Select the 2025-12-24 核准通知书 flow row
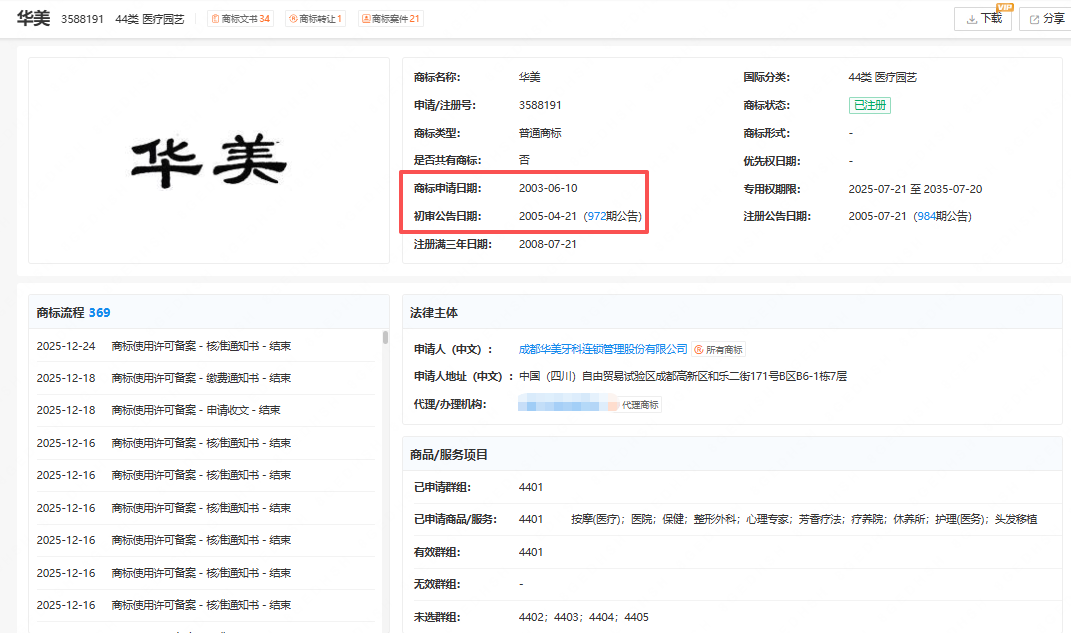 [205, 346]
